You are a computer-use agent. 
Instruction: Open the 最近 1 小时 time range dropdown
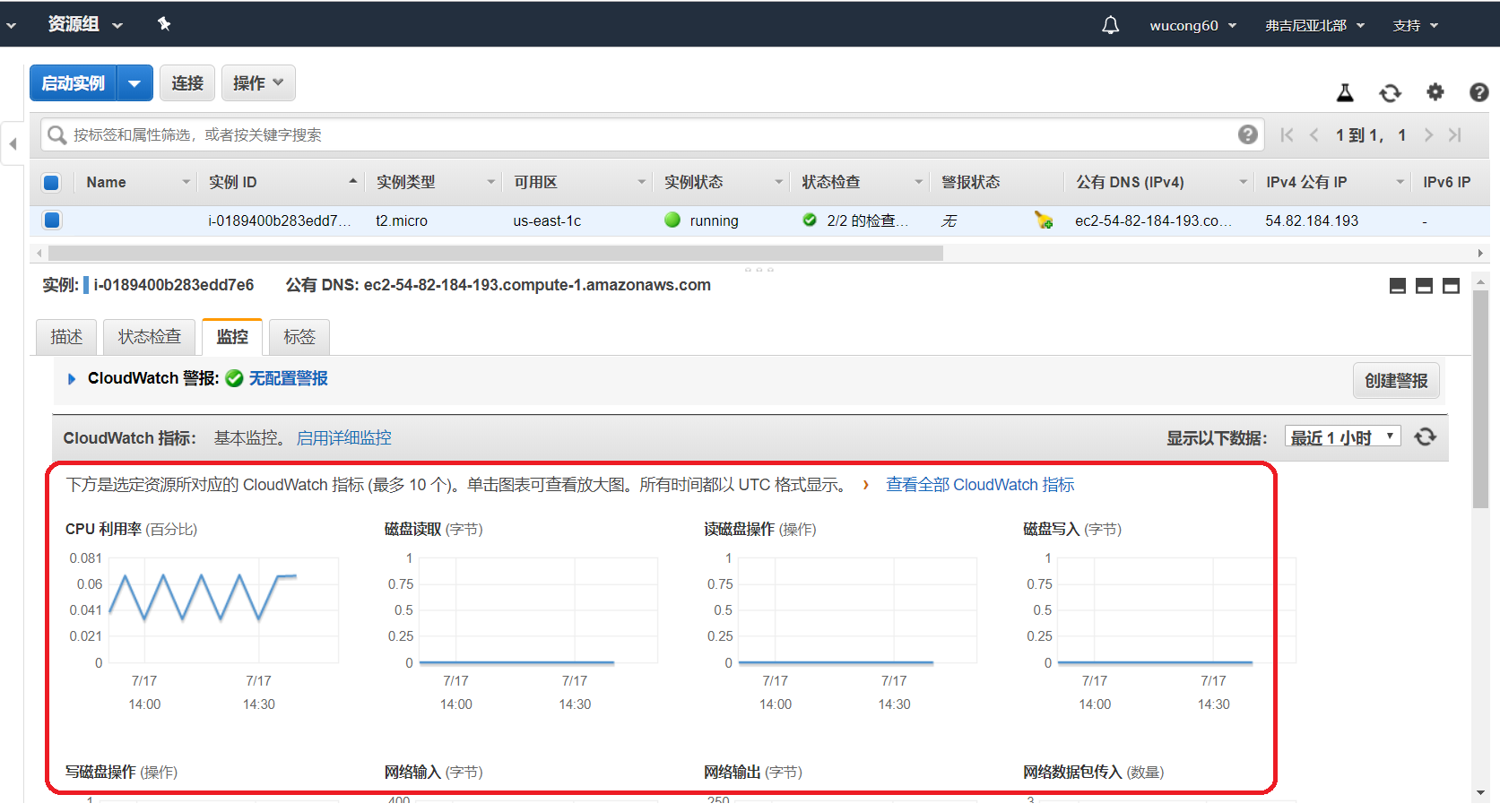click(1342, 436)
